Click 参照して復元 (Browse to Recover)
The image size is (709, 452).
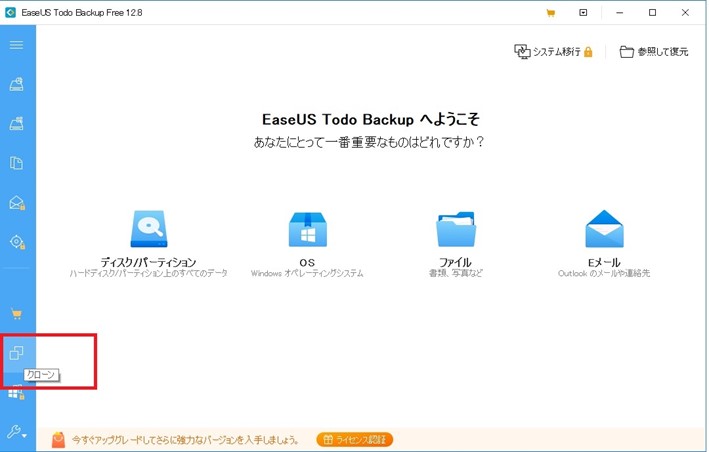click(x=654, y=52)
